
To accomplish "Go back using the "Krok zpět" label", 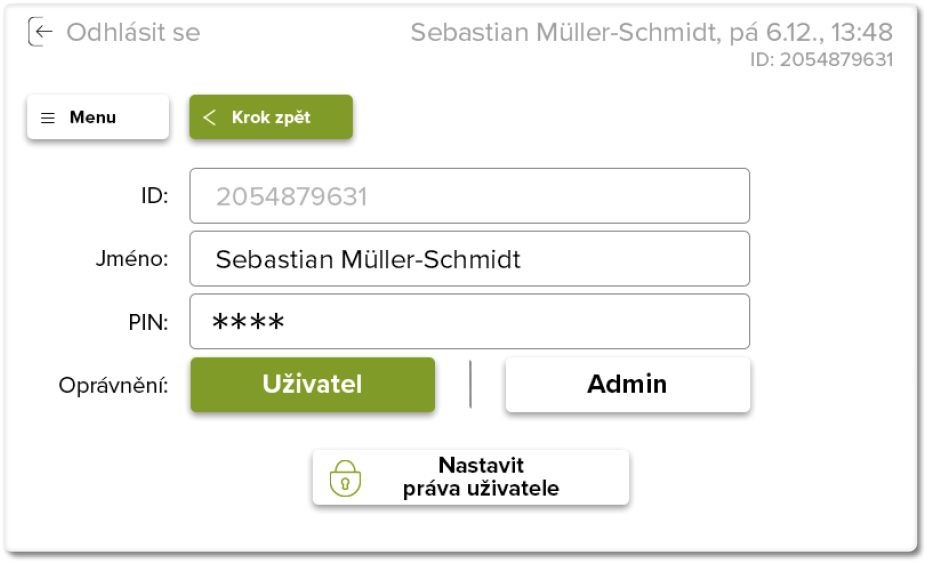I will tap(271, 118).
